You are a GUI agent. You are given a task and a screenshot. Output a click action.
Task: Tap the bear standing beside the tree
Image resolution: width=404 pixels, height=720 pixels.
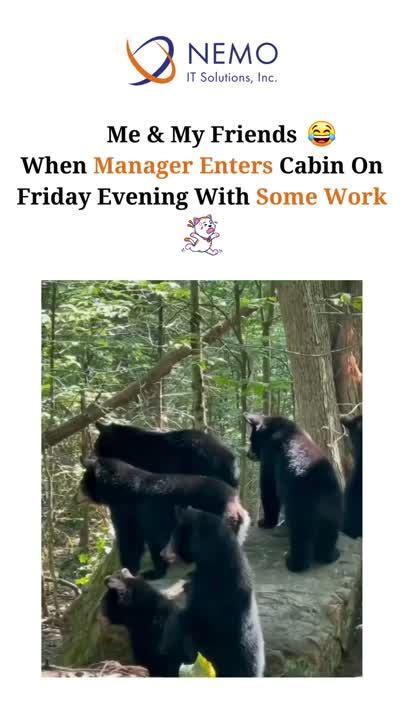[294, 489]
